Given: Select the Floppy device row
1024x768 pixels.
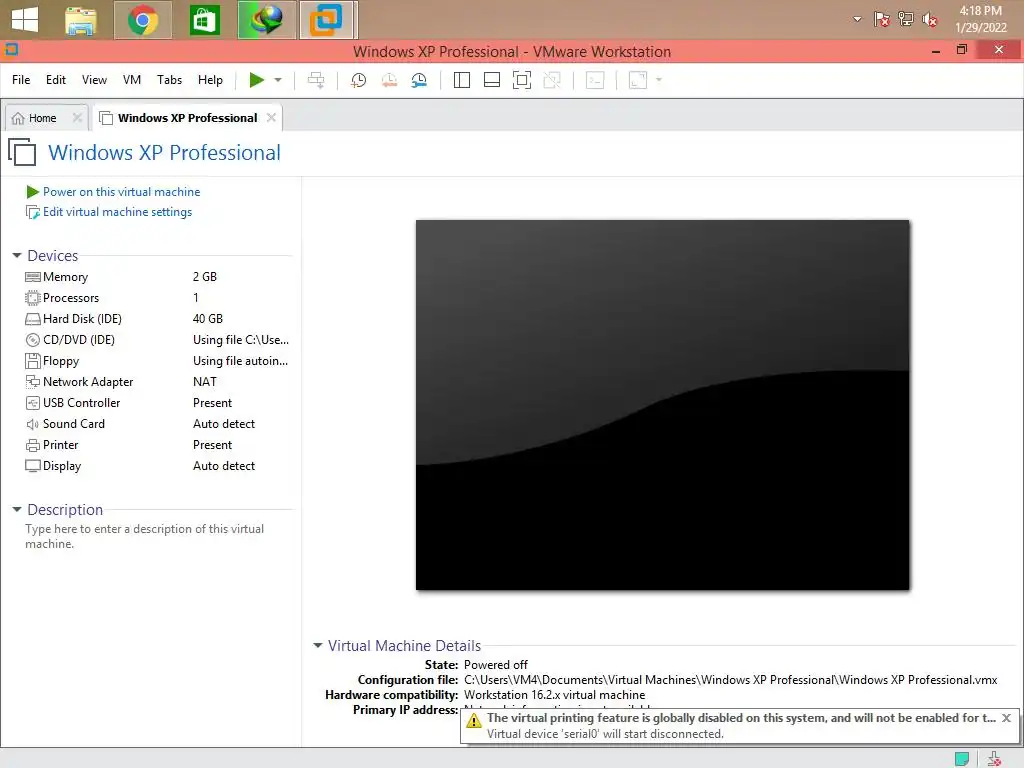Looking at the screenshot, I should 157,360.
